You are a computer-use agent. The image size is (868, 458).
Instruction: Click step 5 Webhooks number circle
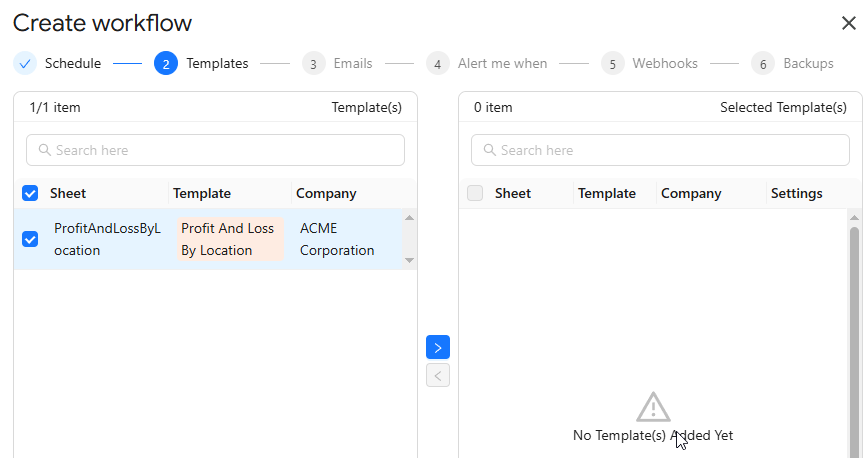612,63
